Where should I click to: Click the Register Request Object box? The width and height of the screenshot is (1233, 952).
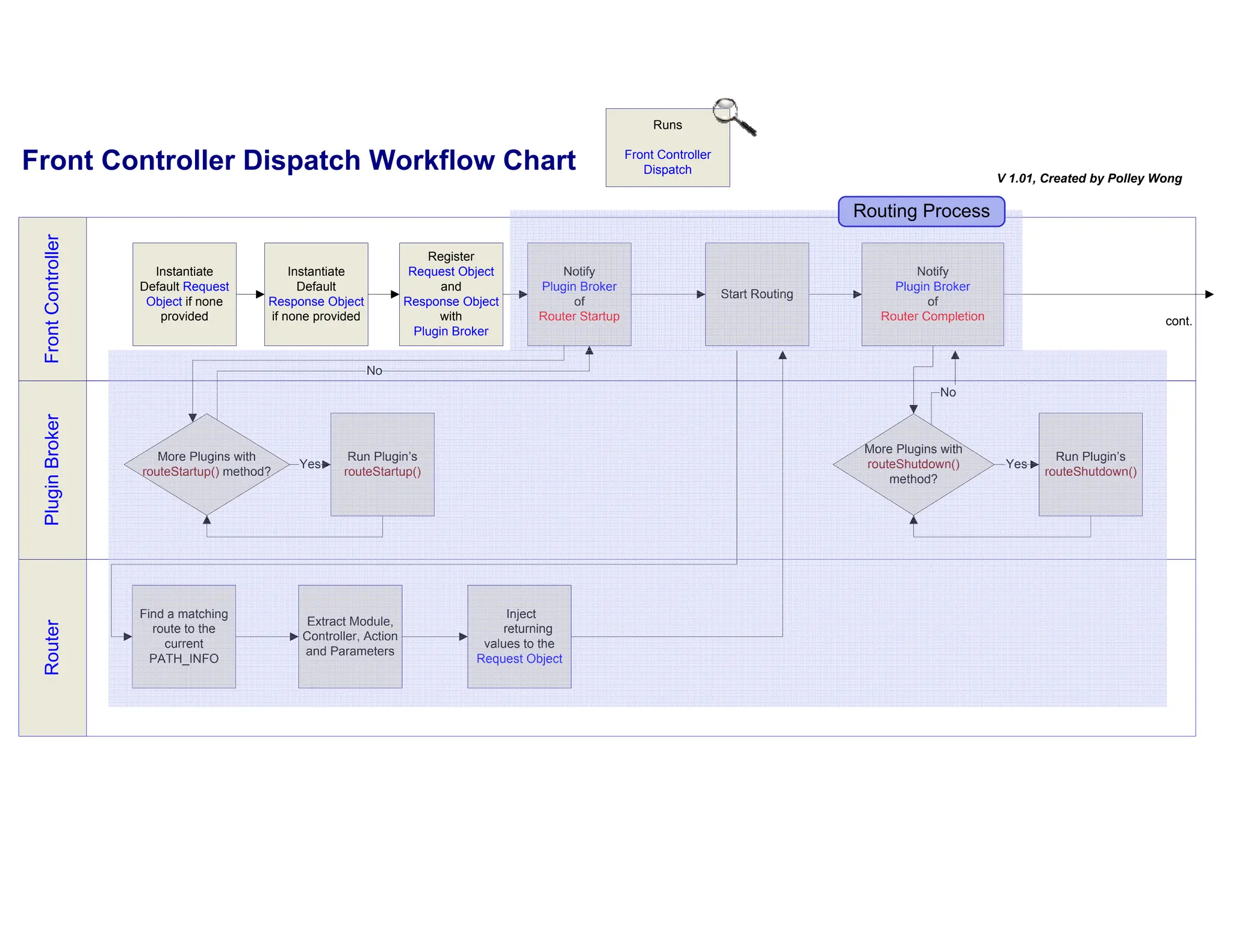click(x=451, y=294)
